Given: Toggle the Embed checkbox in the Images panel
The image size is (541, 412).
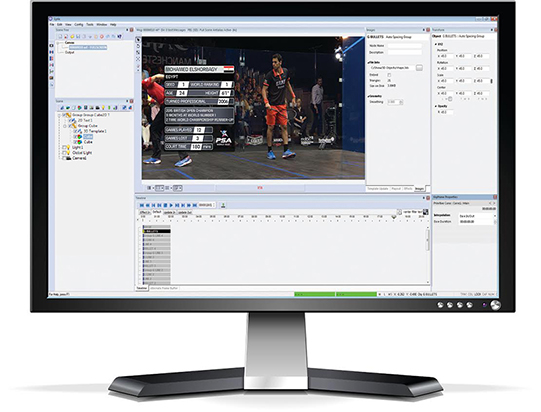Looking at the screenshot, I should pyautogui.click(x=389, y=75).
